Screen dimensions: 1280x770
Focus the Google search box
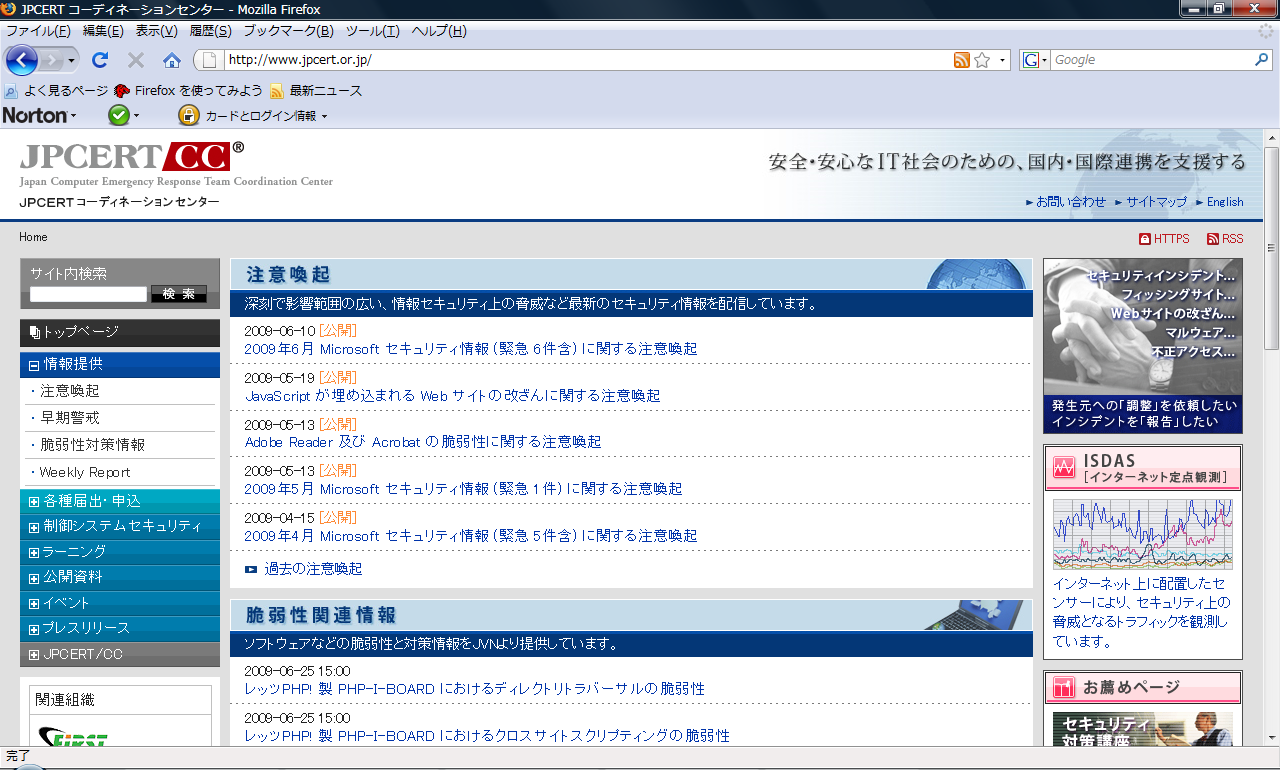(x=1153, y=60)
